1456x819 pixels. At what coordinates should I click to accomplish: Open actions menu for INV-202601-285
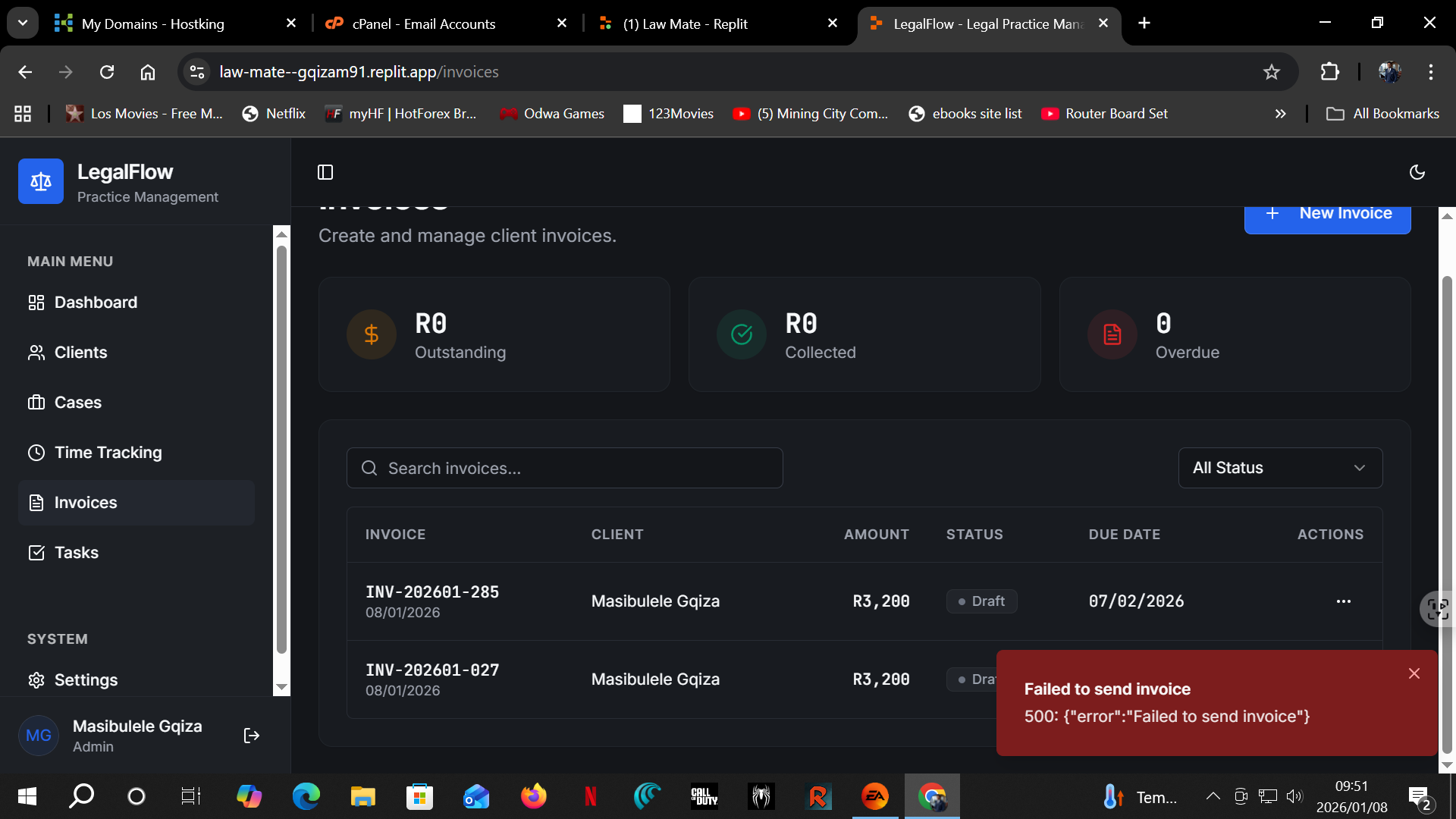pos(1343,601)
